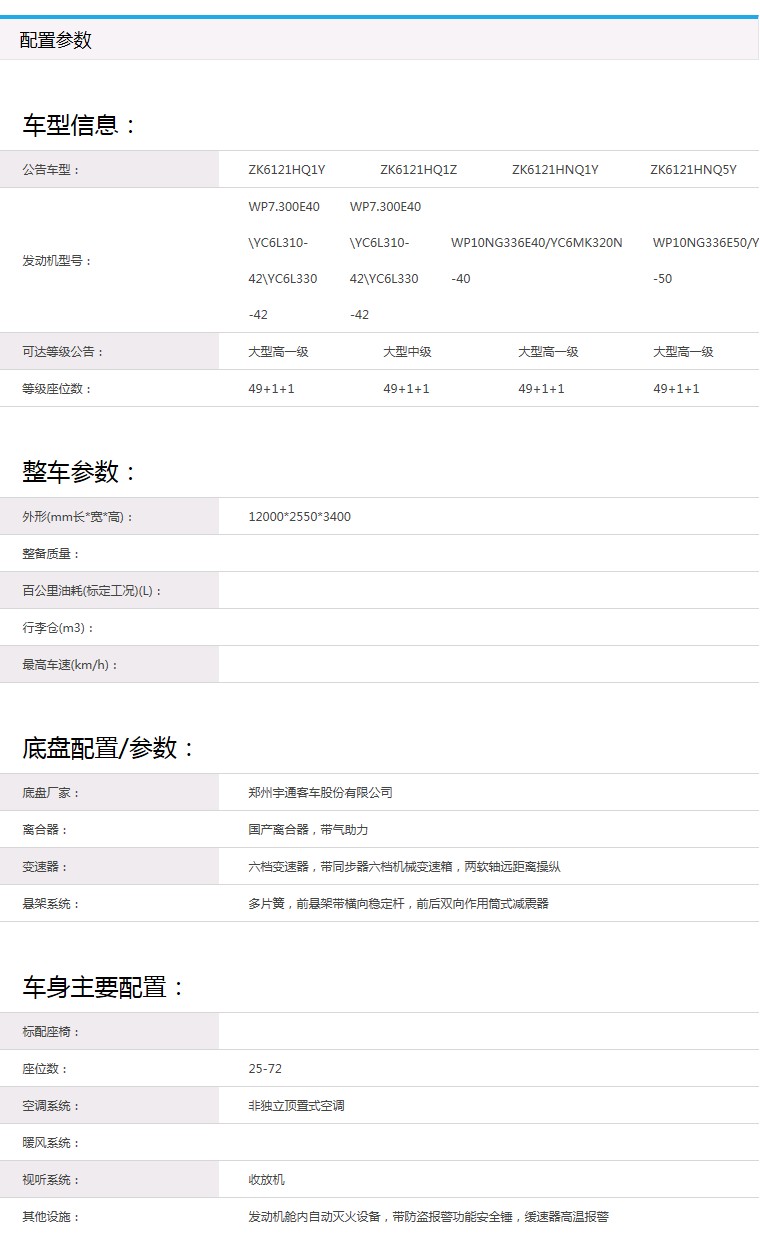Select seat count value 25-72
Image resolution: width=760 pixels, height=1234 pixels.
click(265, 1069)
